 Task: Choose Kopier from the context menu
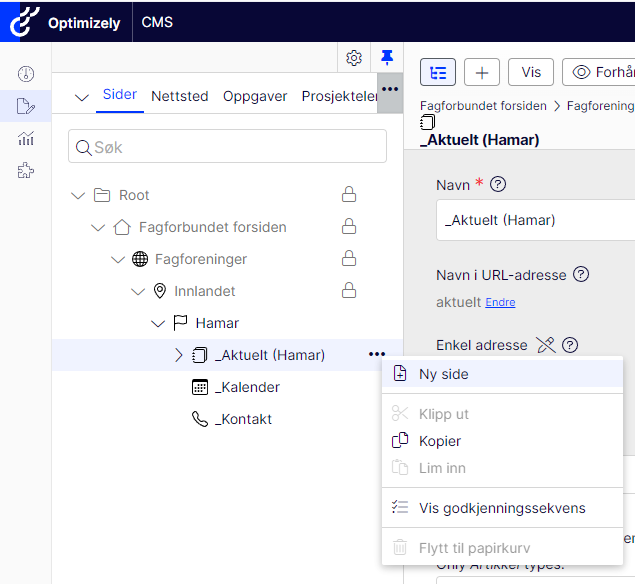[439, 441]
